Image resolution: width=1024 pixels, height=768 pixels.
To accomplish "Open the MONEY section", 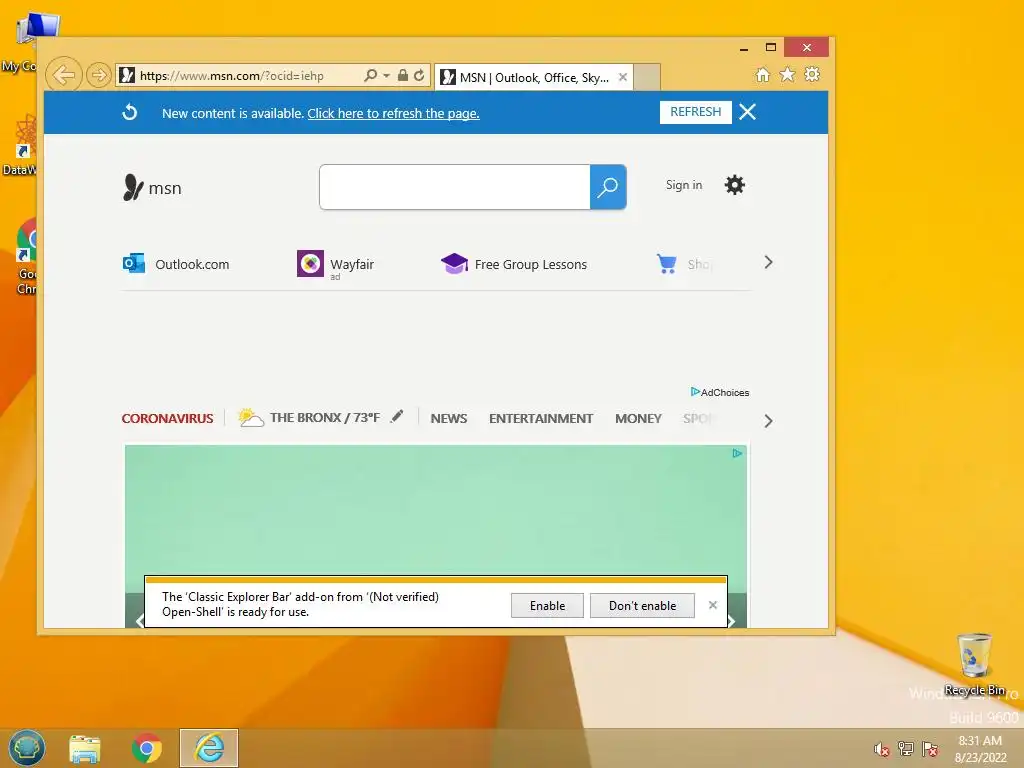I will click(x=638, y=419).
